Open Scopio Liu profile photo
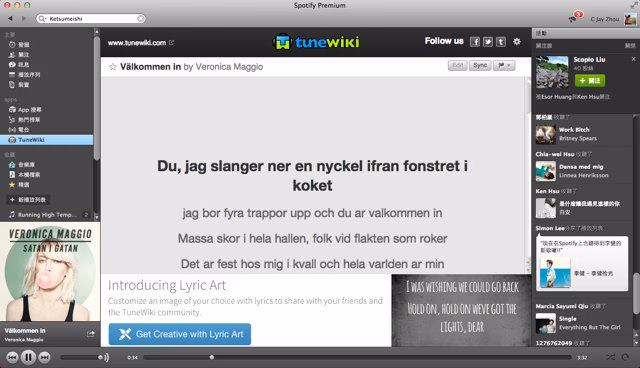640x368 pixels. point(552,72)
